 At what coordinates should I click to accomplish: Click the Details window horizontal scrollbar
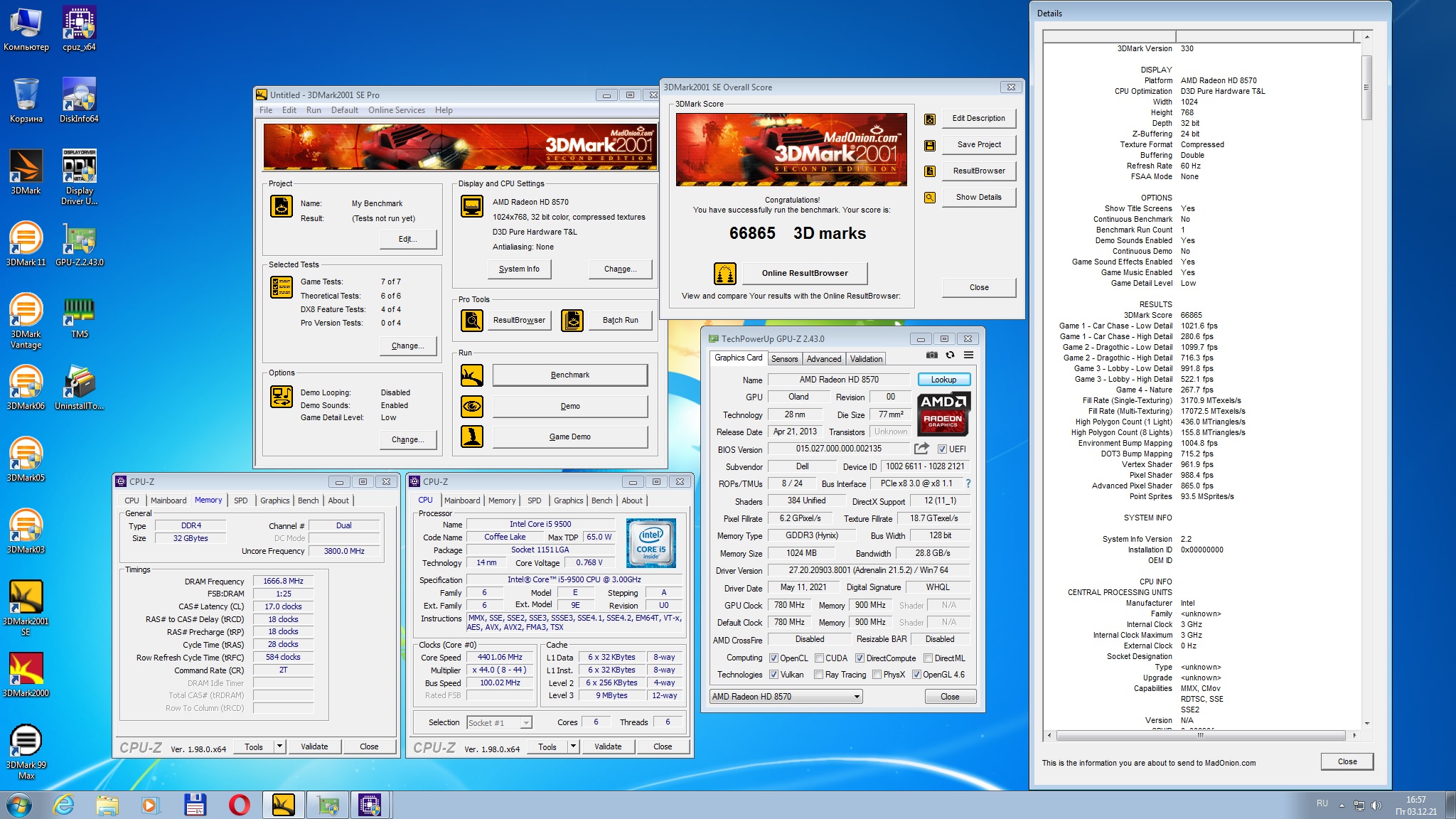pyautogui.click(x=1201, y=735)
